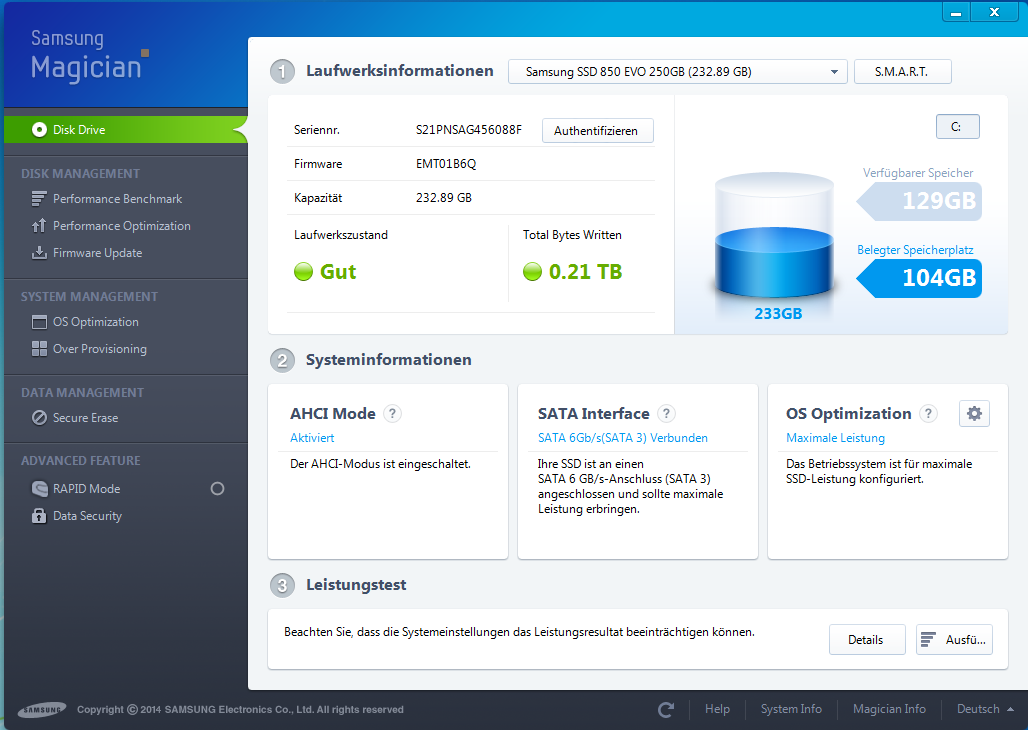Click the 233GB total size label

click(x=778, y=314)
